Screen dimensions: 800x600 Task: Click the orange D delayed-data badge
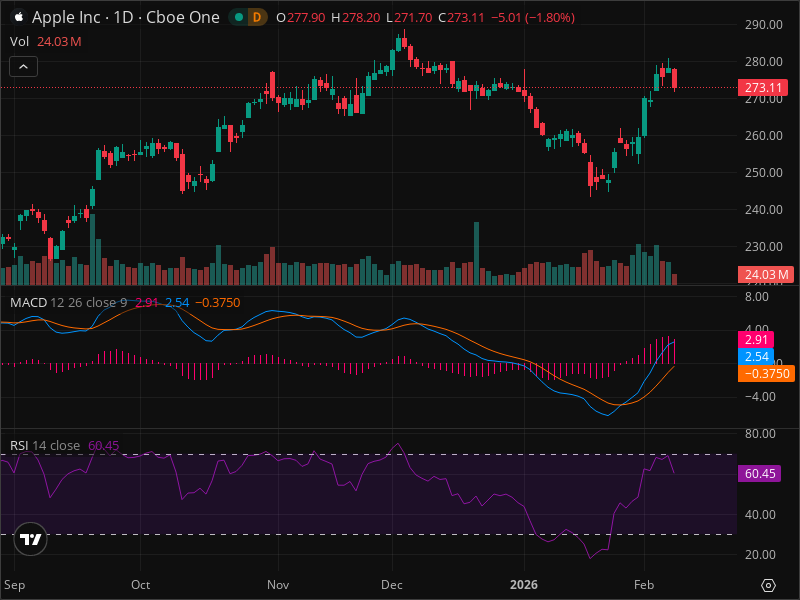coord(257,17)
